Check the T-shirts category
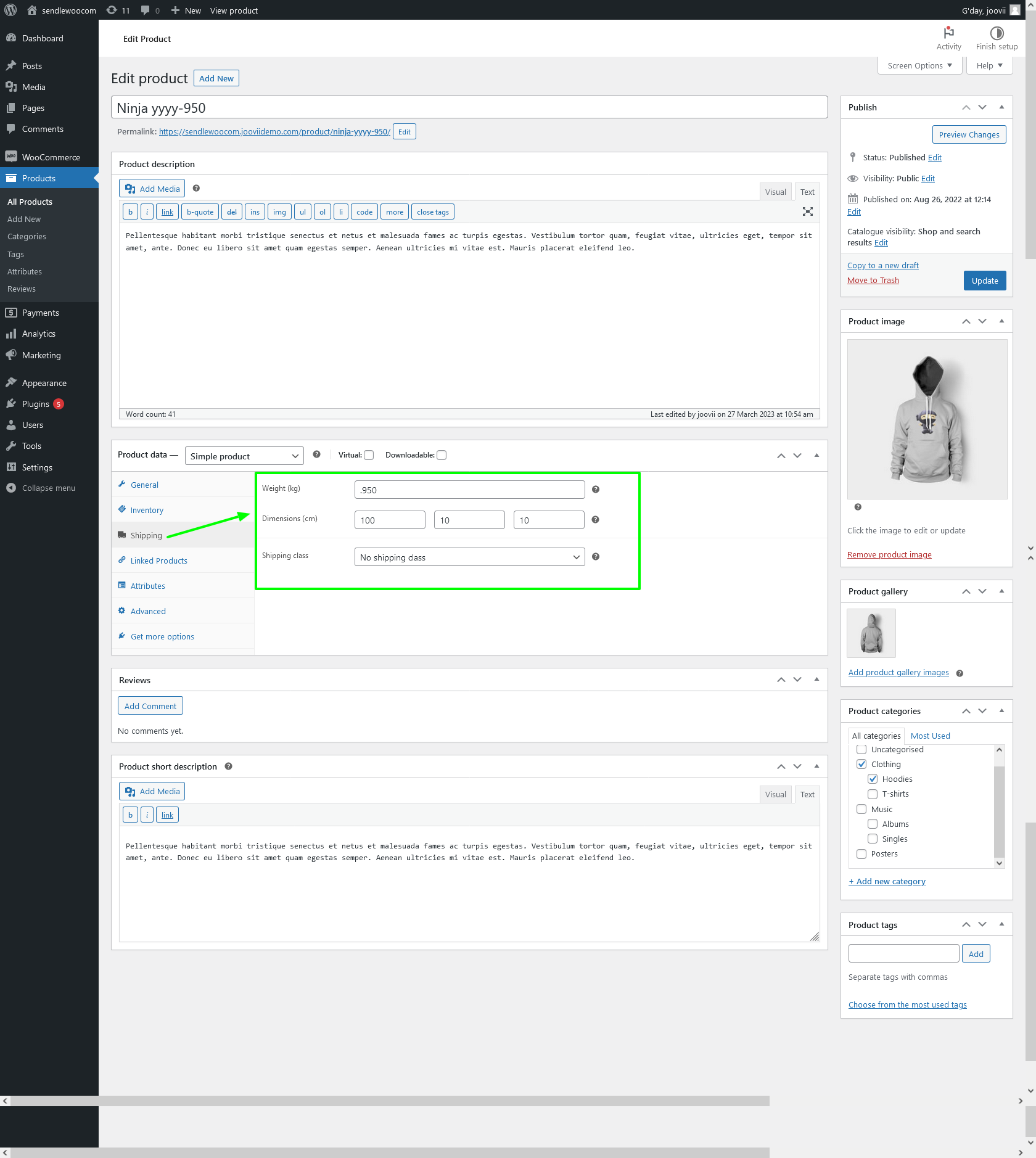Image resolution: width=1036 pixels, height=1158 pixels. coord(873,794)
